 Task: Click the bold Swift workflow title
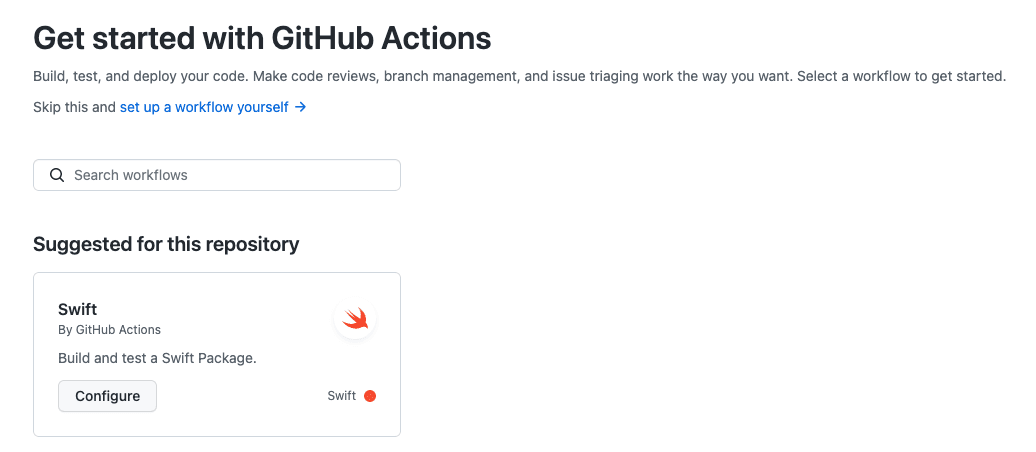point(78,309)
